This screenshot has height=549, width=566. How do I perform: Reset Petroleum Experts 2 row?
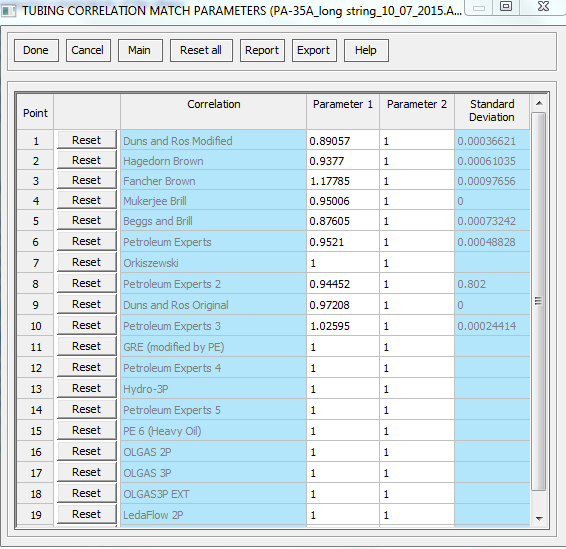point(87,283)
